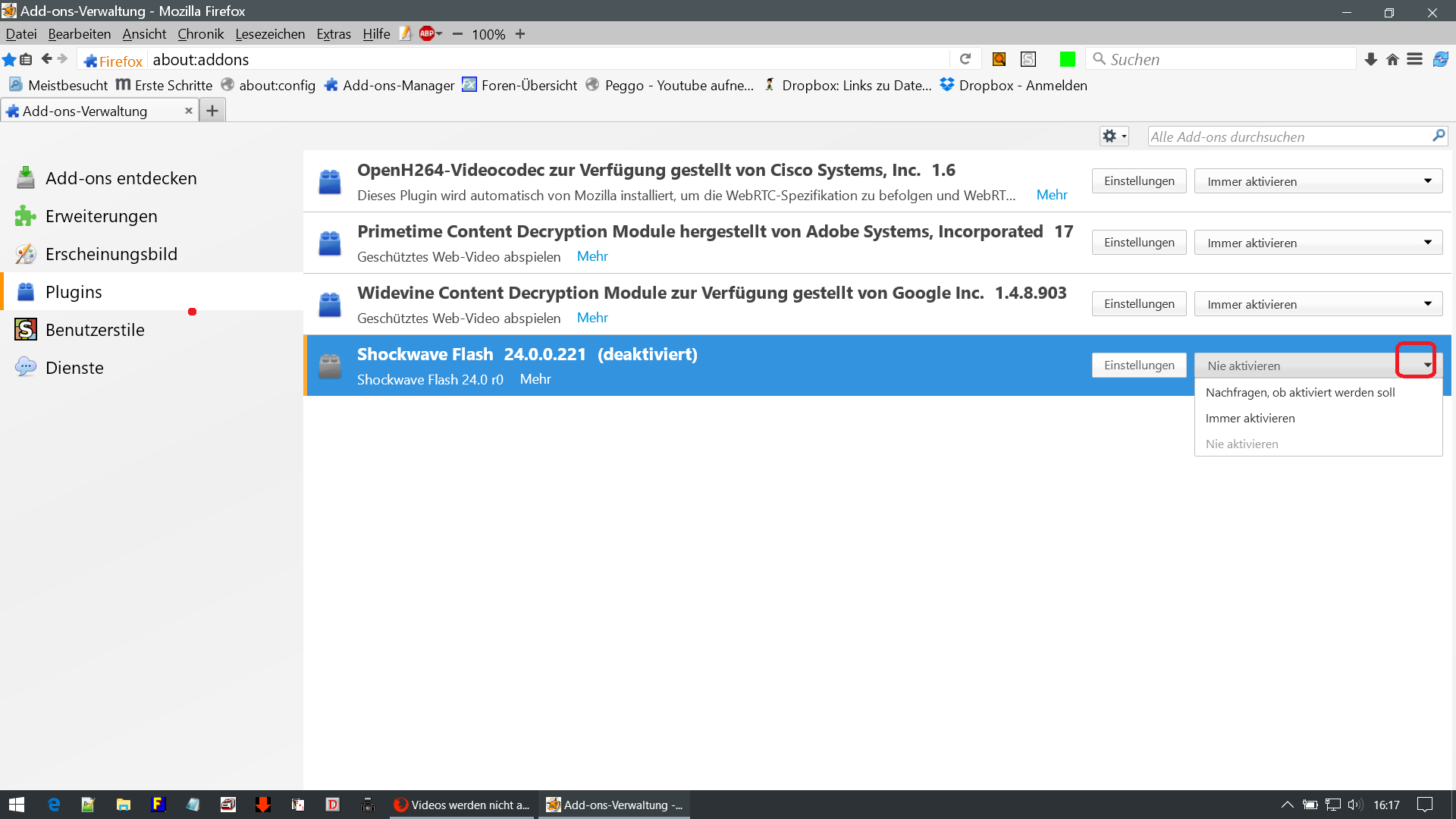1456x819 pixels.
Task: Reload the page with refresh icon
Action: (965, 59)
